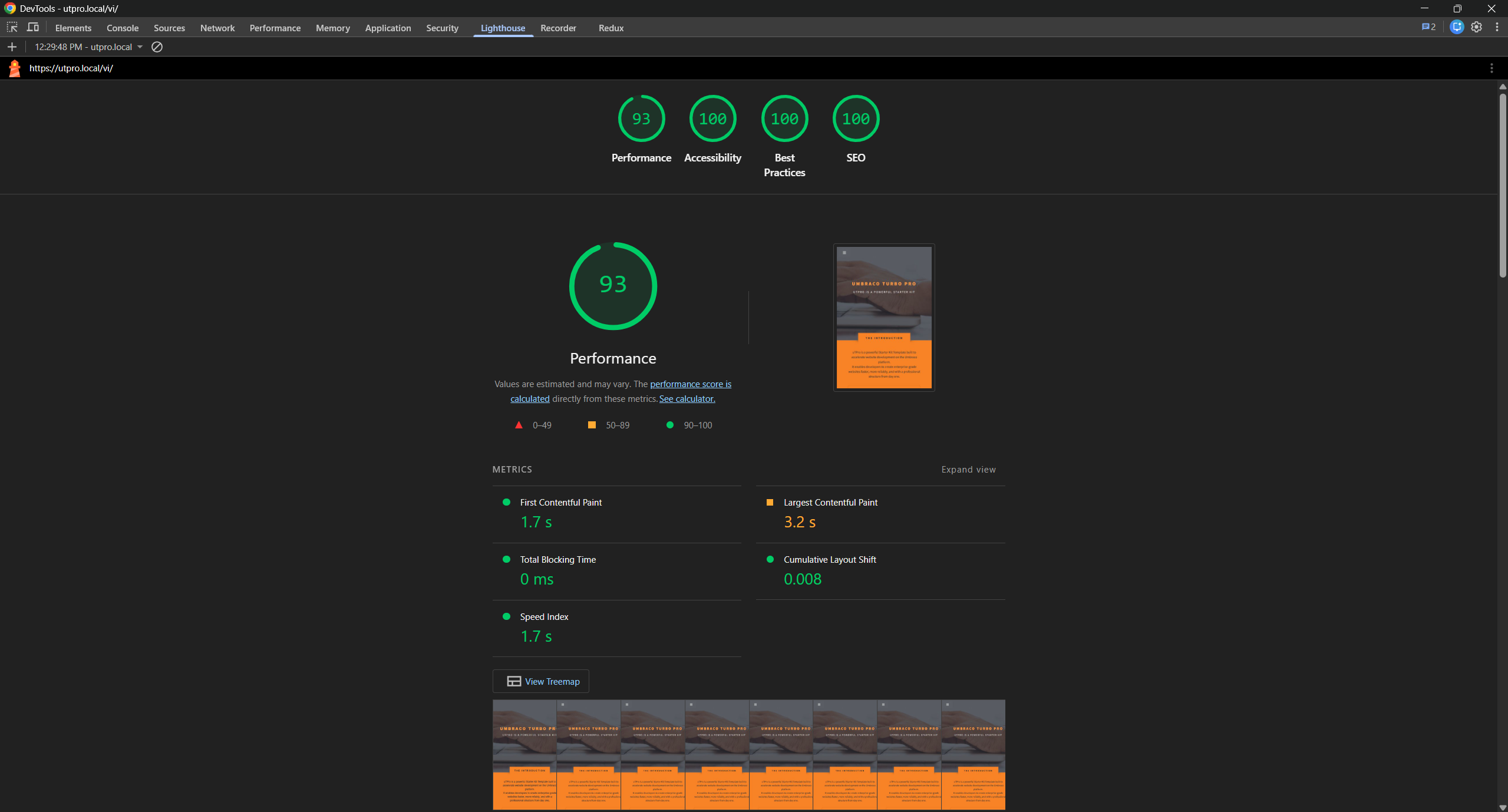The height and width of the screenshot is (812, 1508).
Task: Click the green dot beside Cumulative Layout Shift
Action: [x=770, y=560]
